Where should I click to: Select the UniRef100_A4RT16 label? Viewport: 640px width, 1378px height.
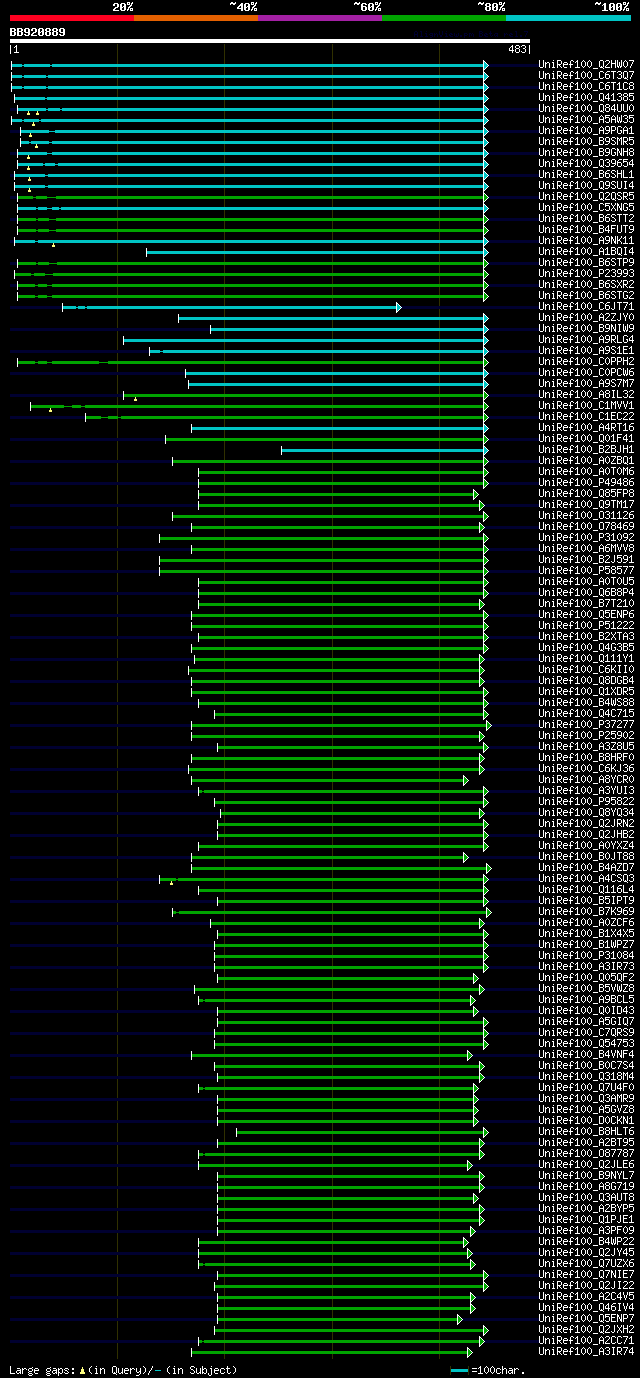coord(586,427)
